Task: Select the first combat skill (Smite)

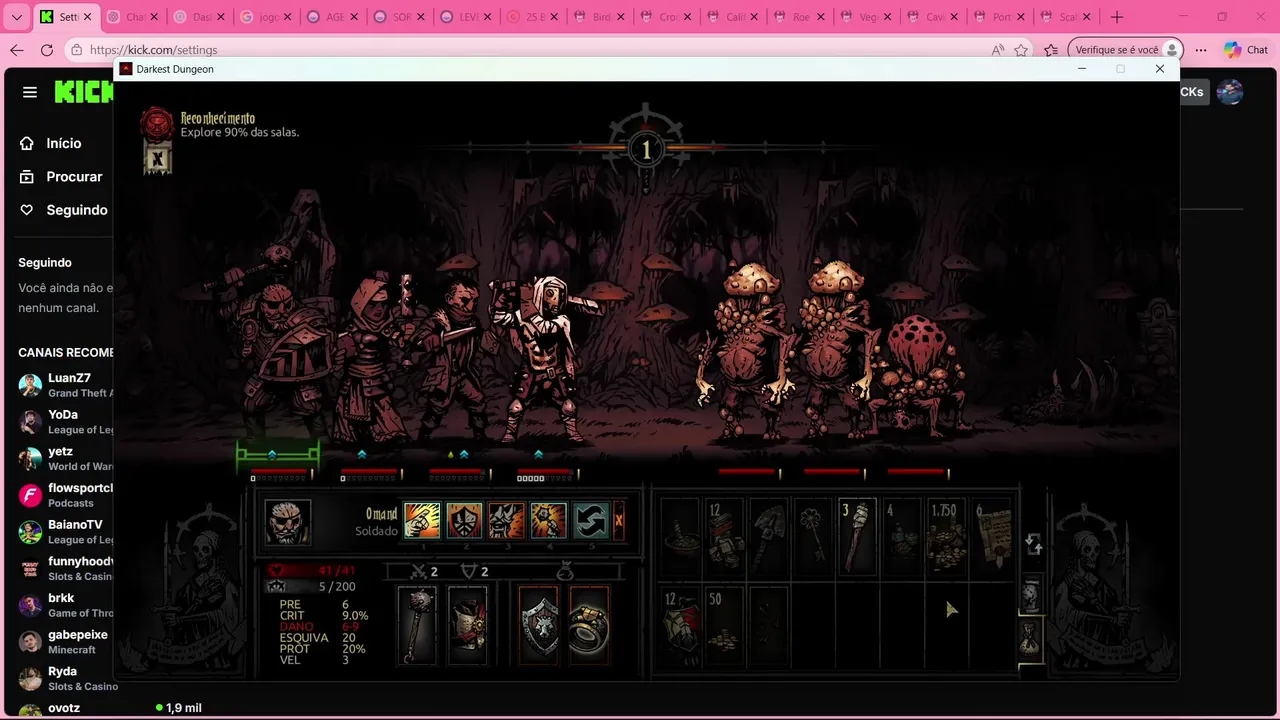Action: coord(421,521)
